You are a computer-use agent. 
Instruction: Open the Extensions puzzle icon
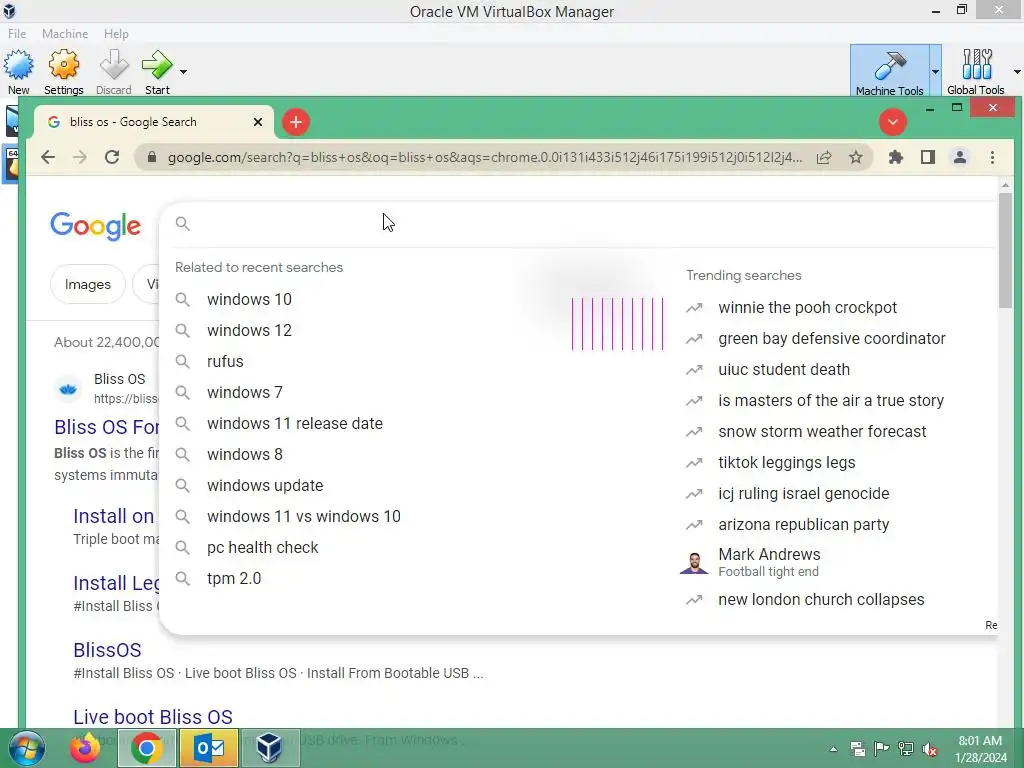tap(896, 157)
